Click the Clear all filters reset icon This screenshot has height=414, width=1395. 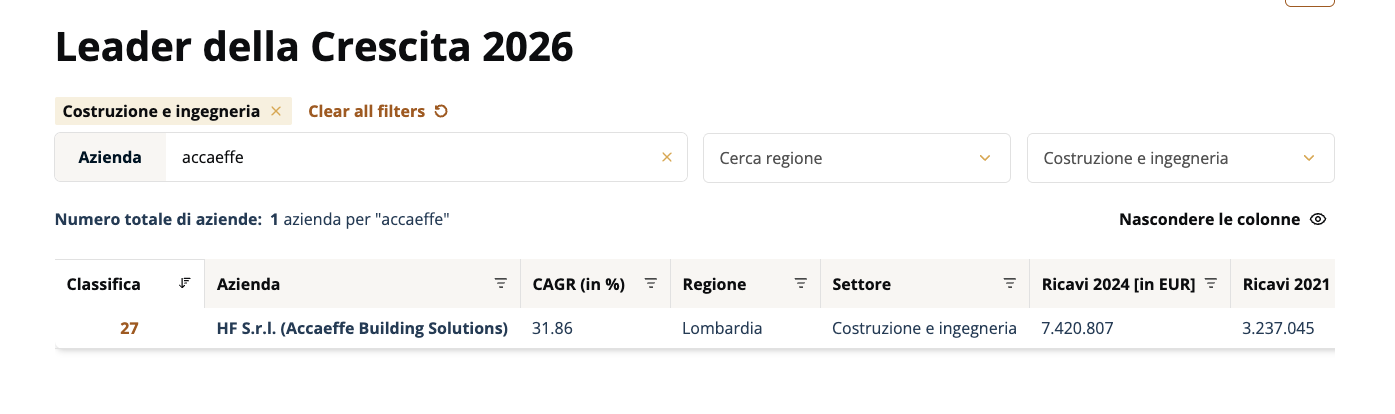click(441, 111)
